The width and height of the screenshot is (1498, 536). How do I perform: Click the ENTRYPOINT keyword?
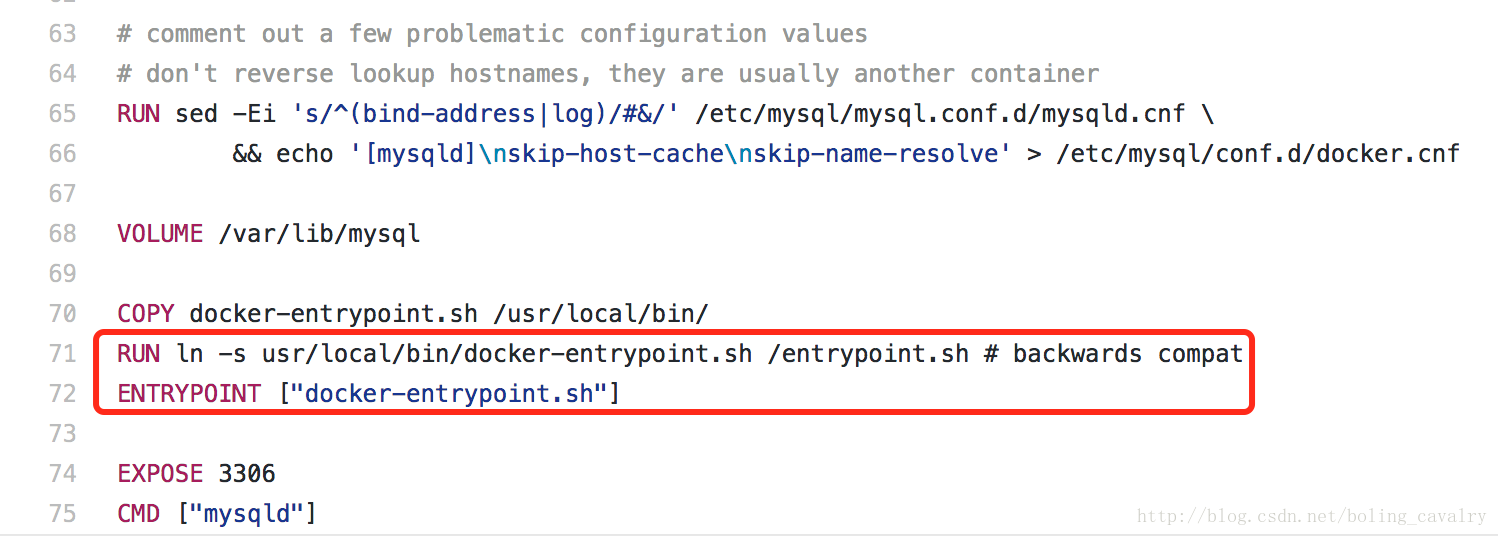pyautogui.click(x=189, y=394)
